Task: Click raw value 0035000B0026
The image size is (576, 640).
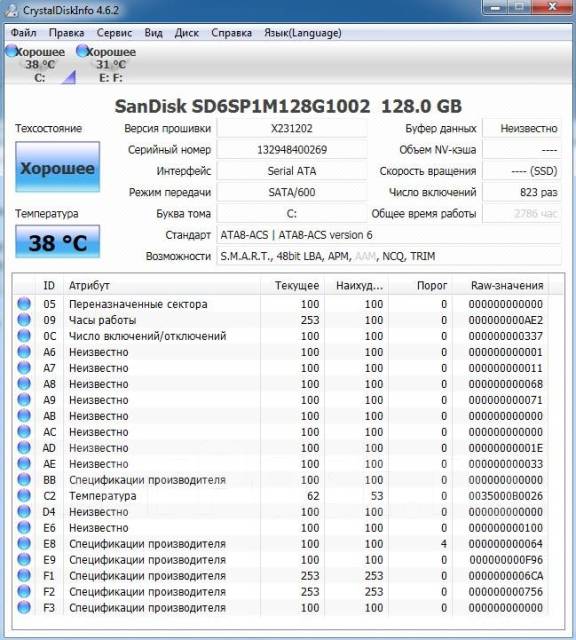Action: (505, 496)
